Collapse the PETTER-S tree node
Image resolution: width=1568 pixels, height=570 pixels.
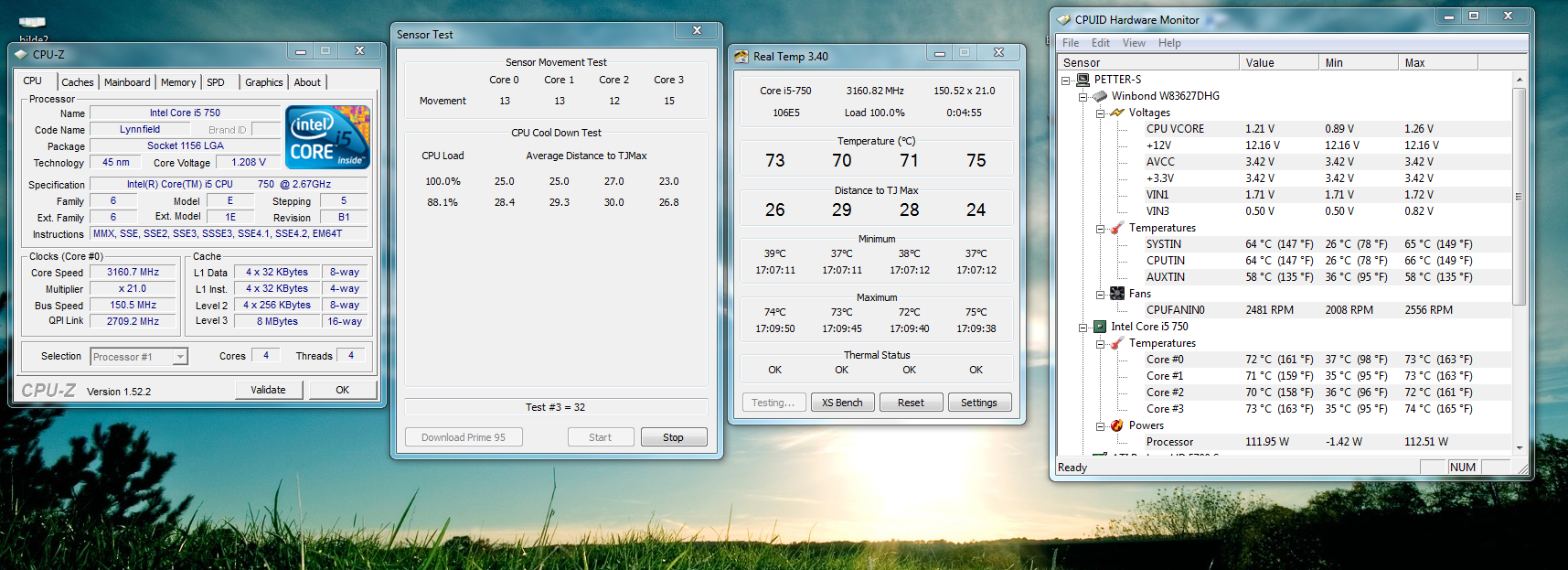(x=1066, y=81)
